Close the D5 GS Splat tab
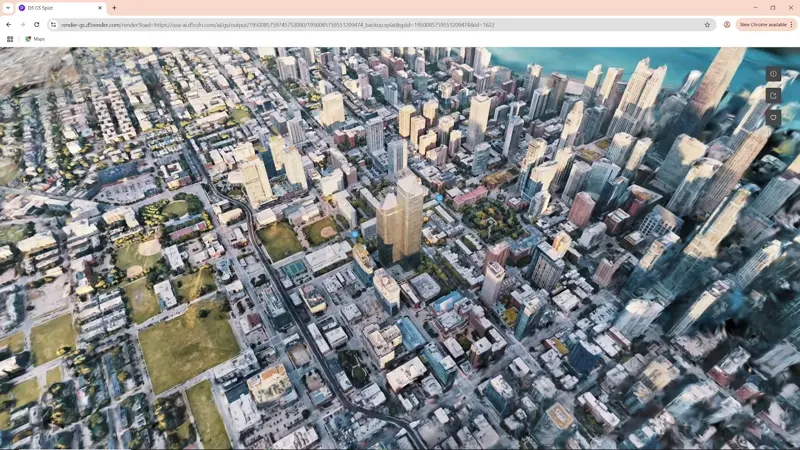 [100, 8]
